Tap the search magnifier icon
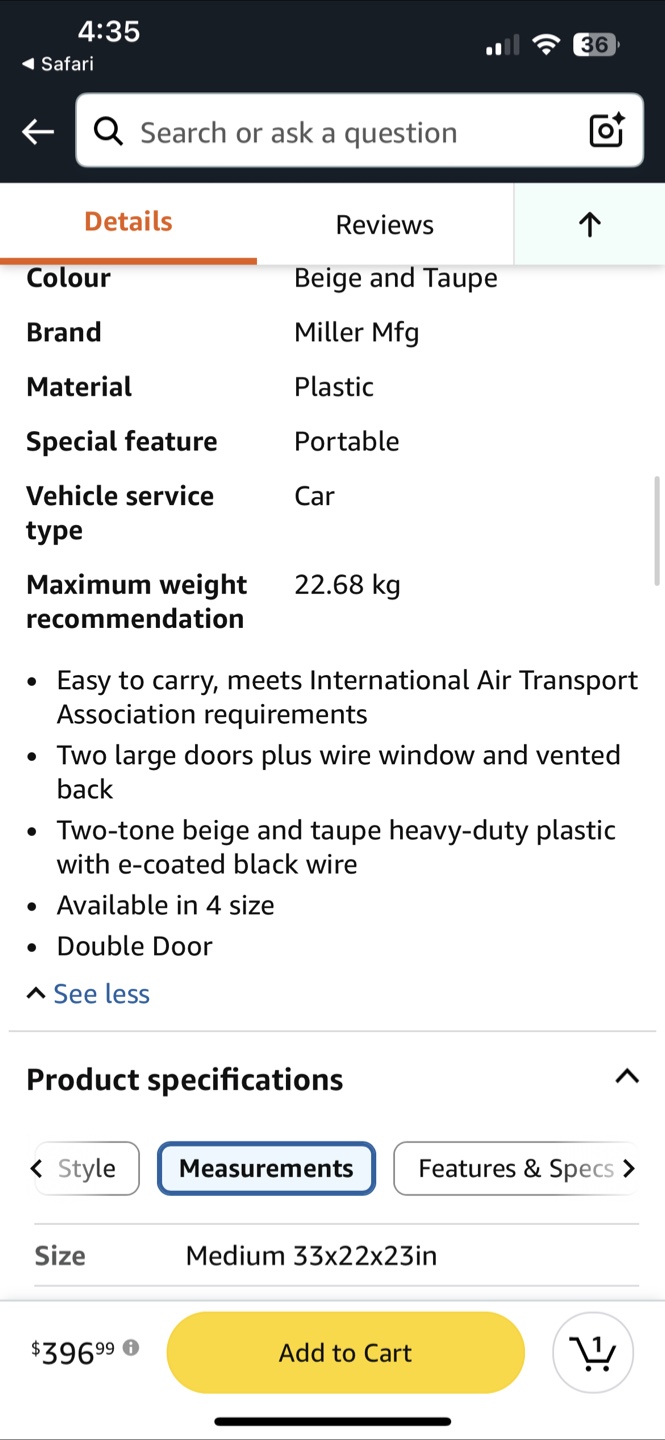Image resolution: width=665 pixels, height=1440 pixels. point(108,131)
